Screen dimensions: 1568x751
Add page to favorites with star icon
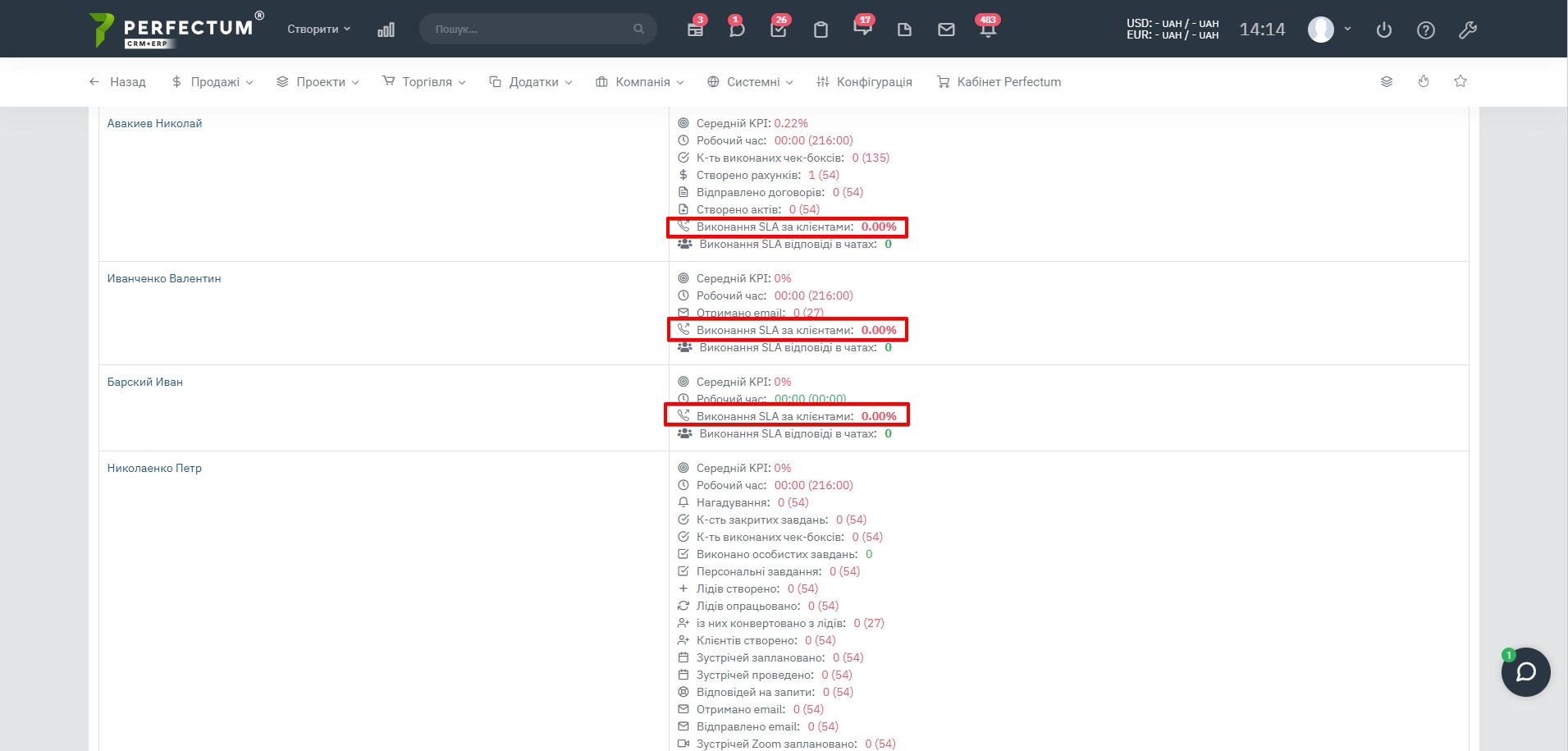click(1461, 81)
